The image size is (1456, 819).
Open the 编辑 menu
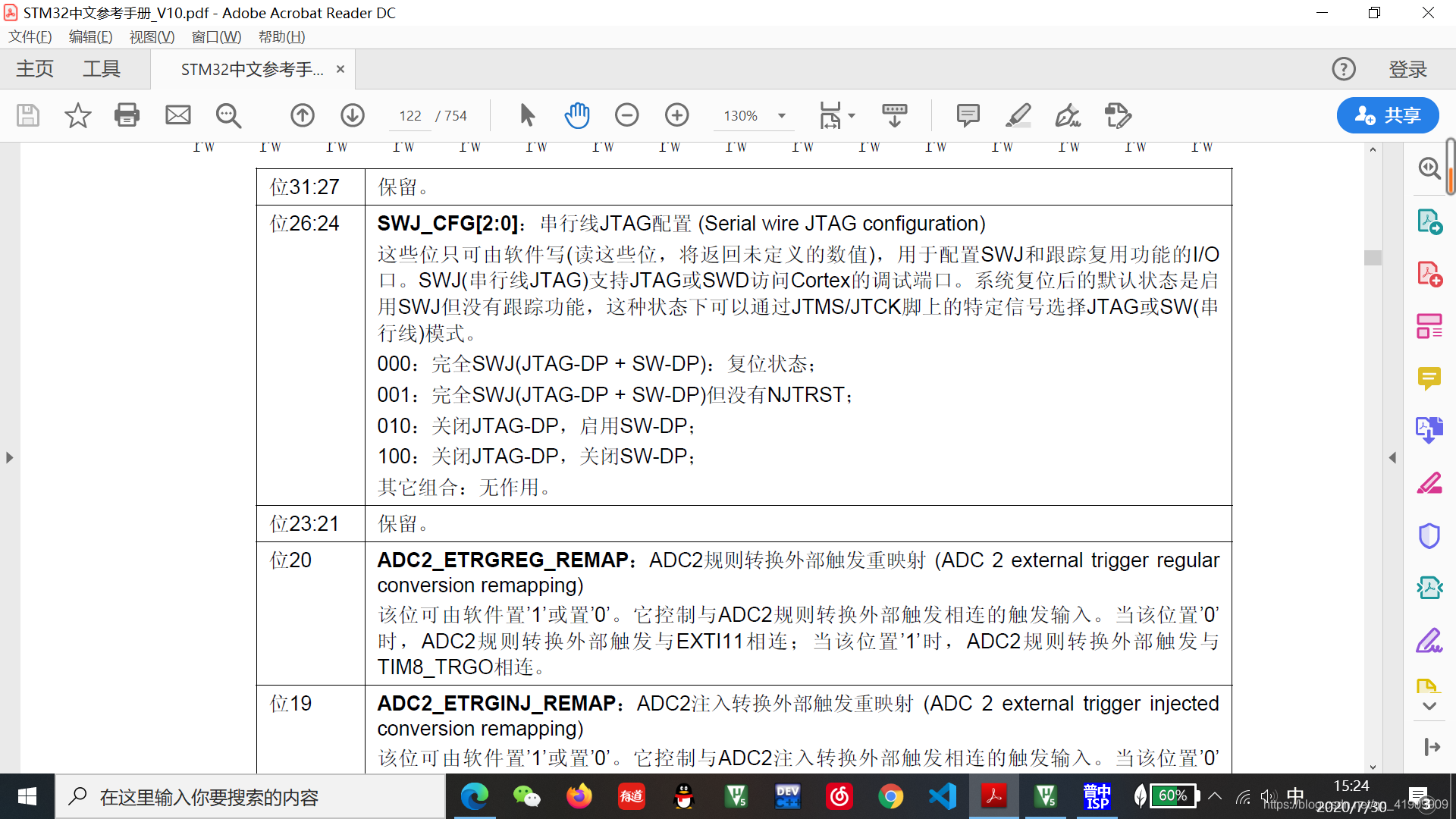coord(90,37)
